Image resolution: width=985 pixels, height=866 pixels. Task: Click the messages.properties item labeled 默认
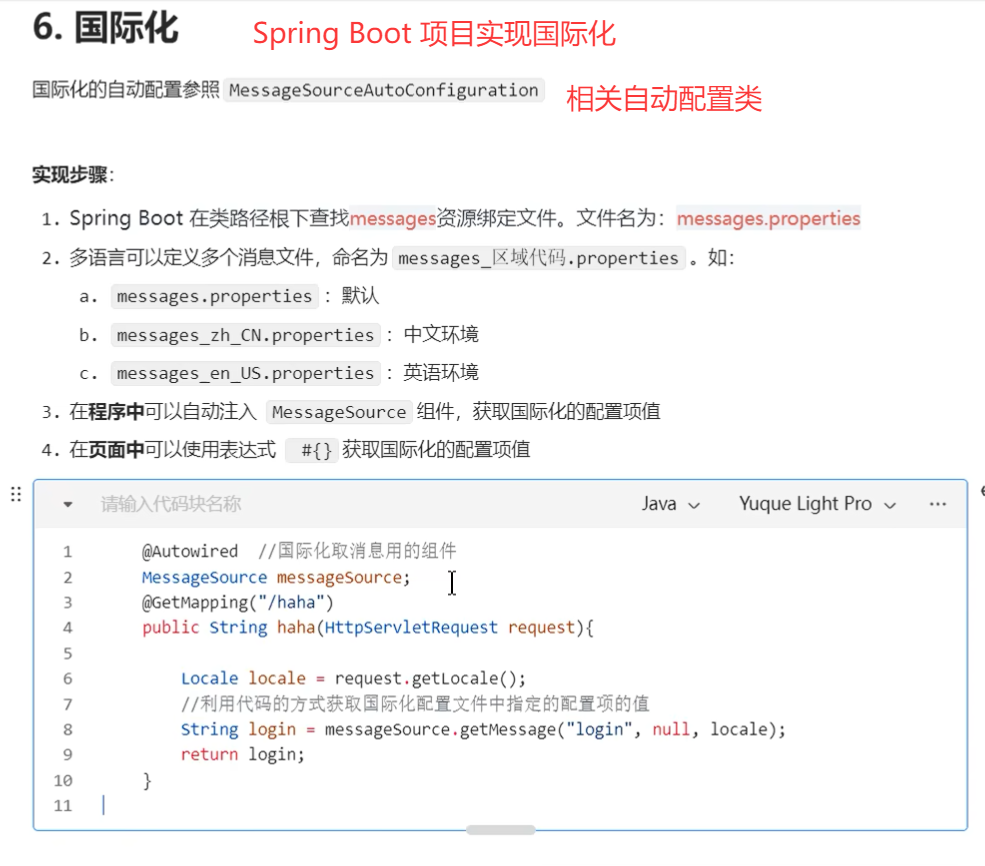(x=214, y=296)
